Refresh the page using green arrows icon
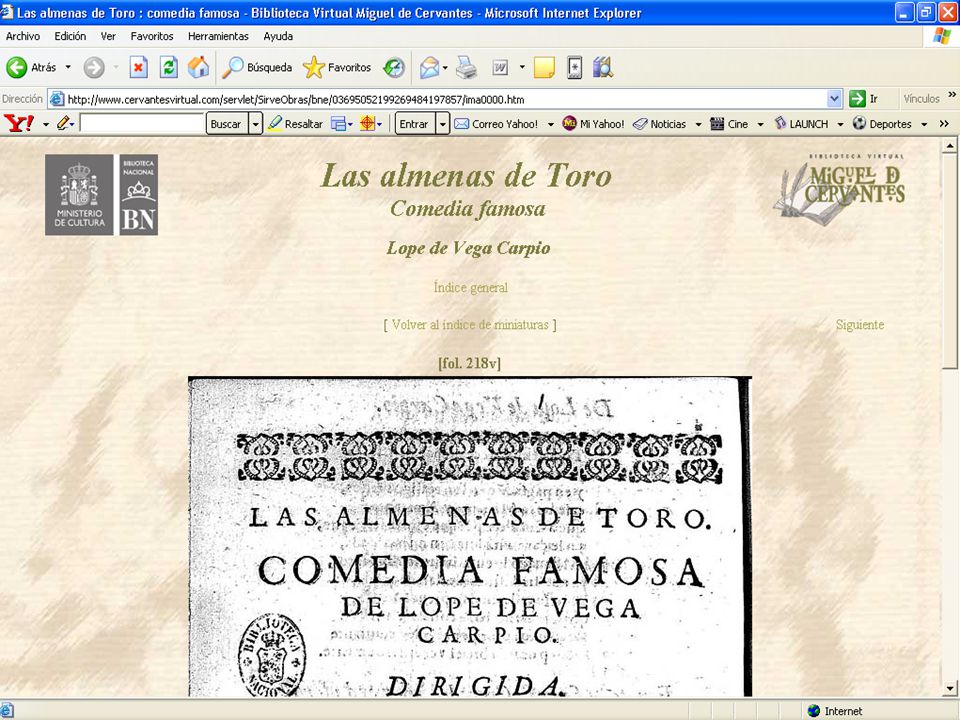The width and height of the screenshot is (960, 720). coord(168,67)
